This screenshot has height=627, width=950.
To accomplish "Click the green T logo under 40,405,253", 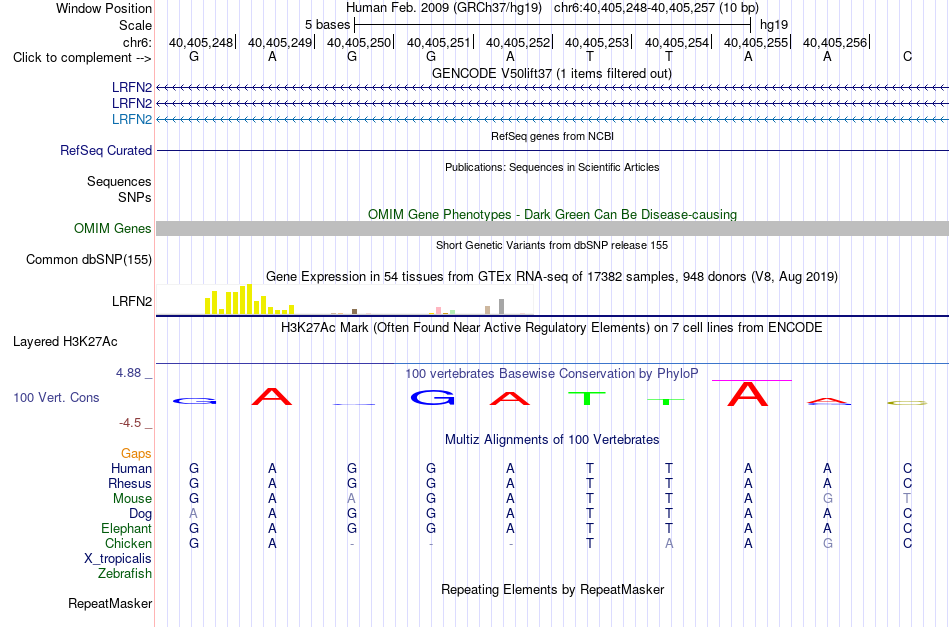I will tap(587, 399).
